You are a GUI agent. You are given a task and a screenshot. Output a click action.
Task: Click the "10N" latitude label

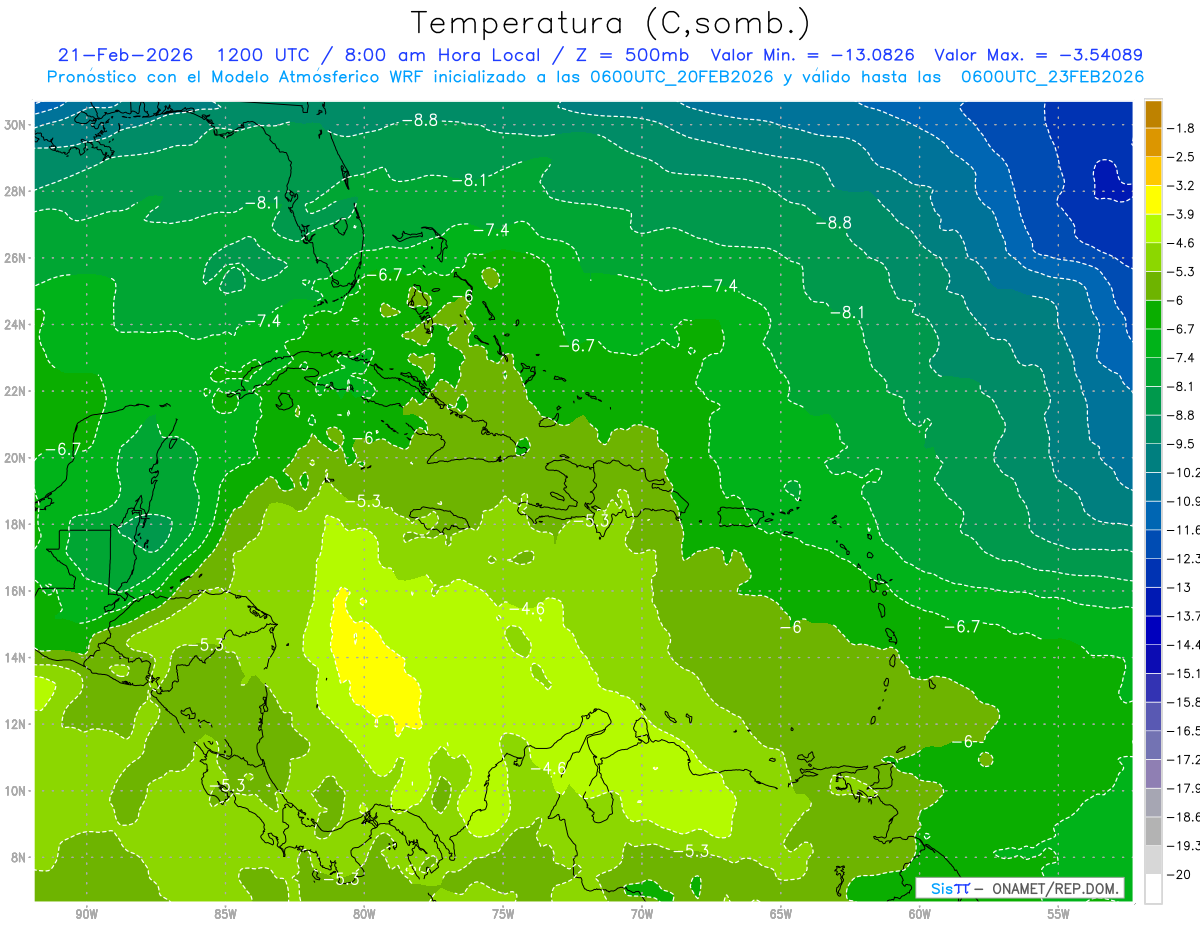[x=17, y=790]
